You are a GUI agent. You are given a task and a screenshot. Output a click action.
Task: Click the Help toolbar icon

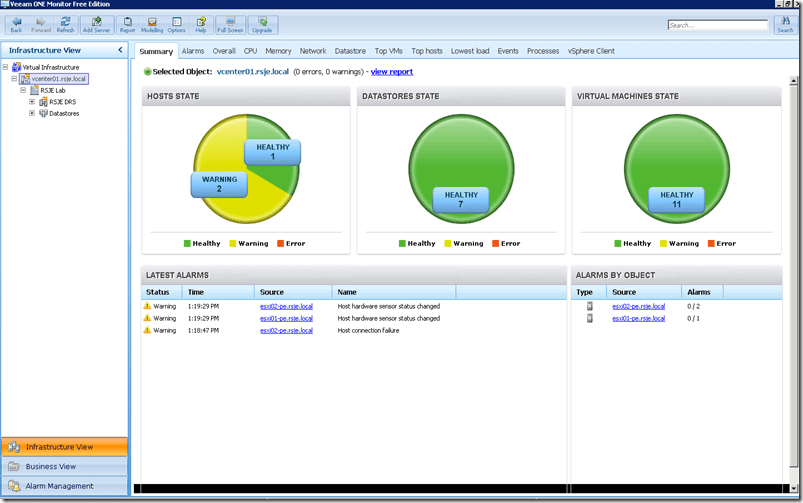pos(201,24)
